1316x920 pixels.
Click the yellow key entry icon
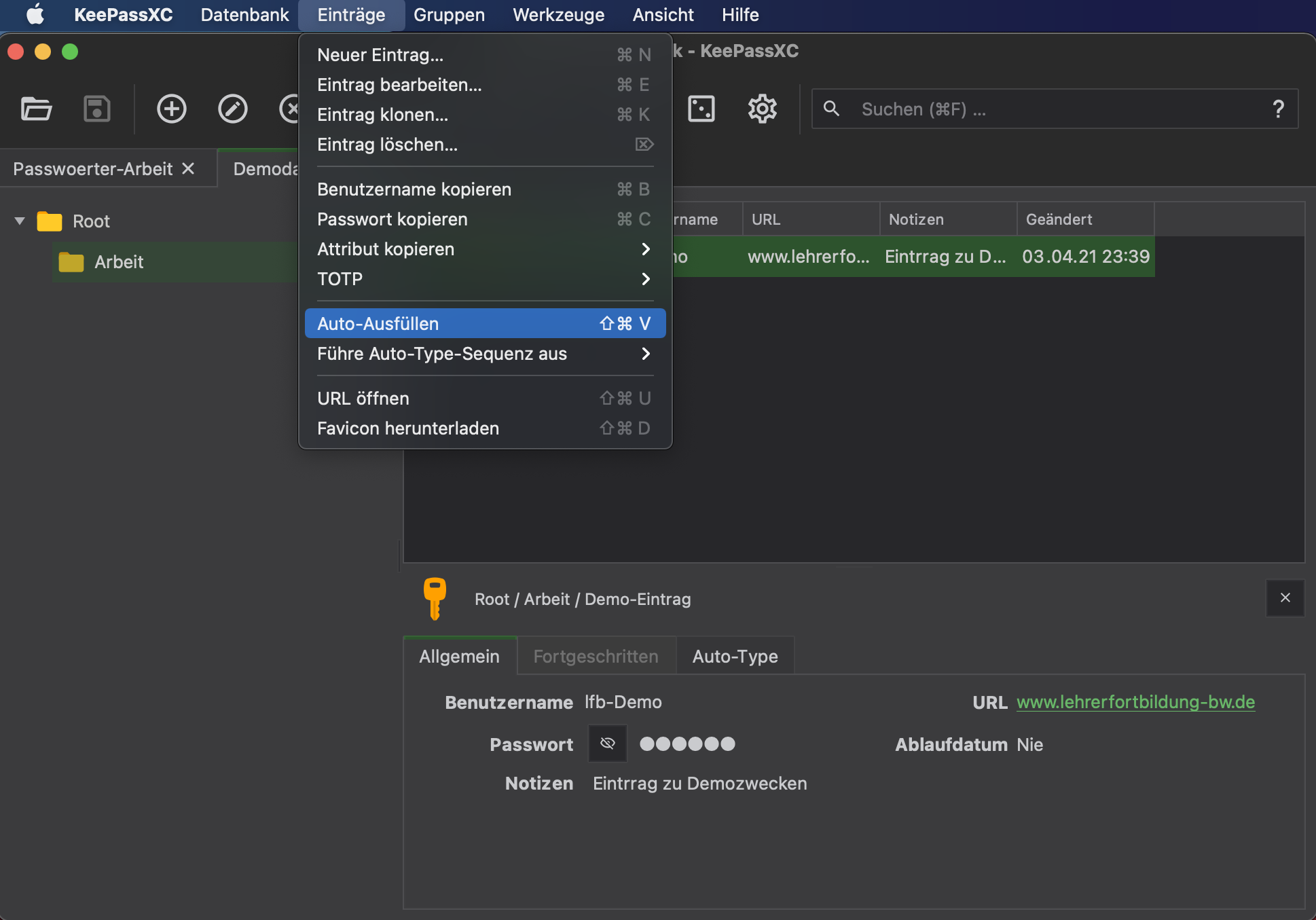coord(435,598)
